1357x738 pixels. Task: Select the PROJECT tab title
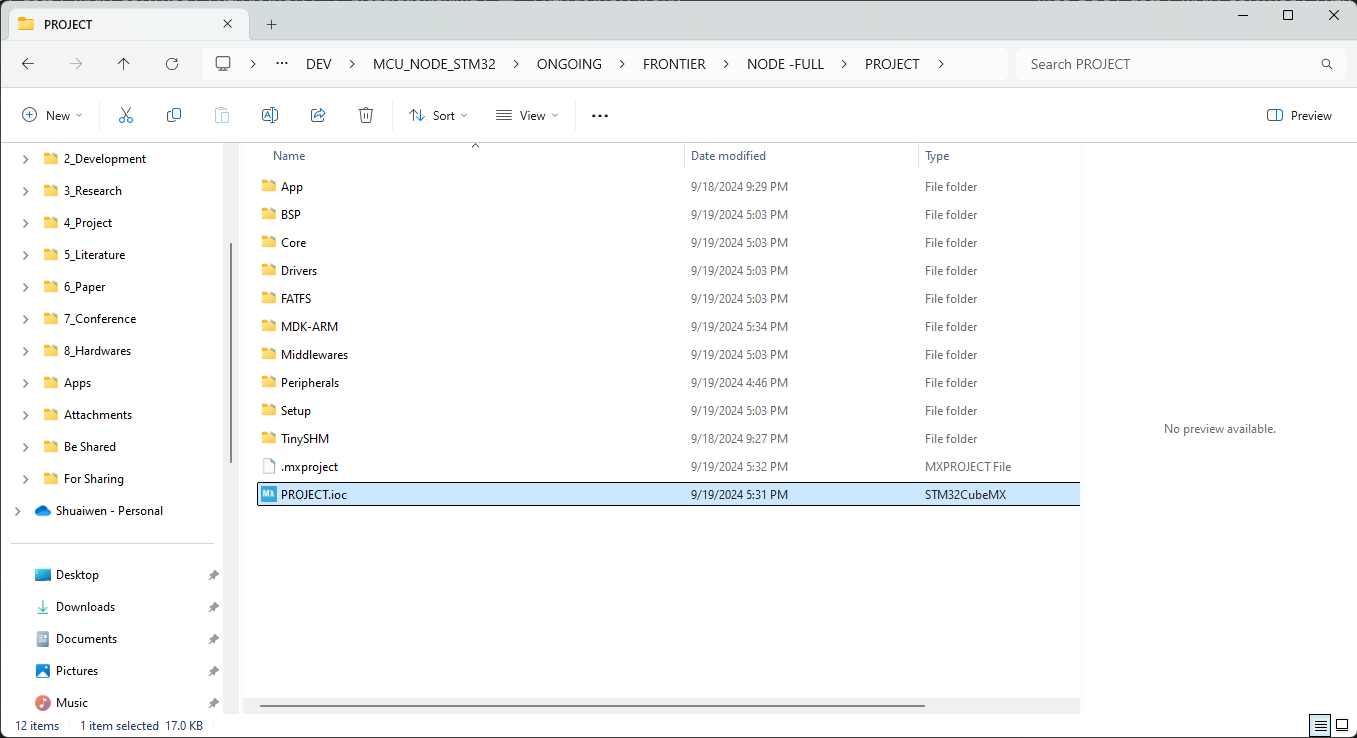(x=68, y=25)
